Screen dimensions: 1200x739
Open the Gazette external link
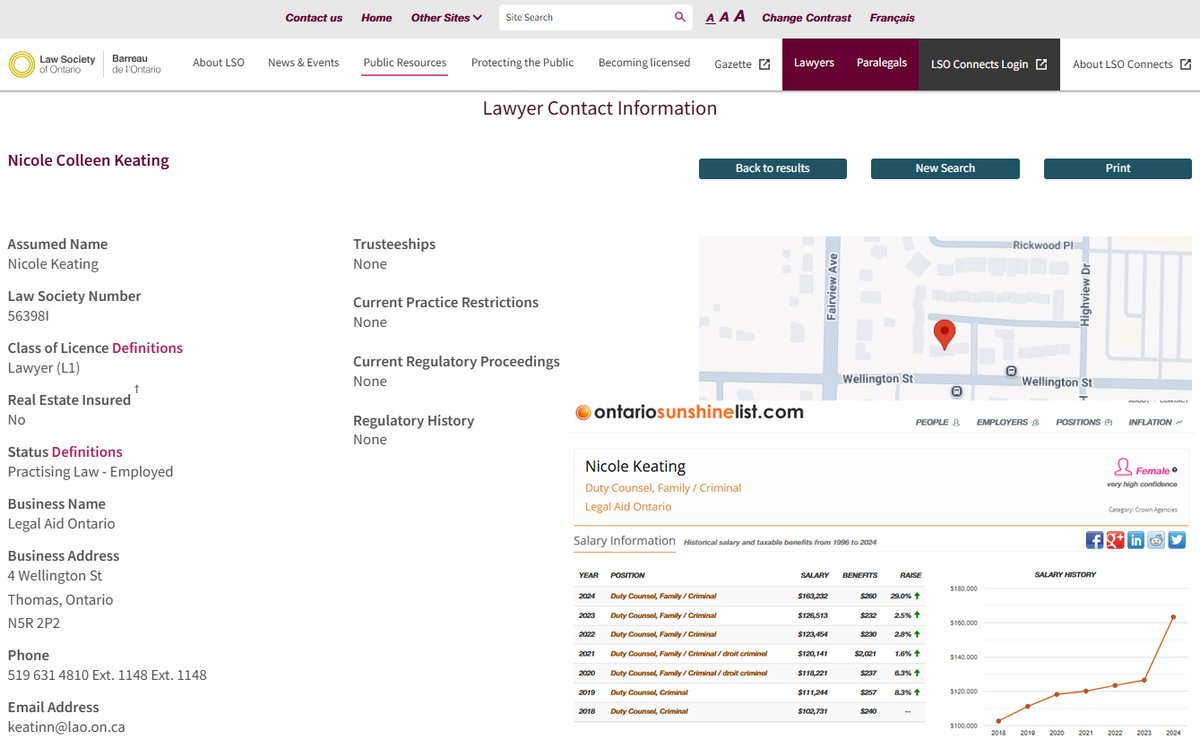pyautogui.click(x=742, y=64)
